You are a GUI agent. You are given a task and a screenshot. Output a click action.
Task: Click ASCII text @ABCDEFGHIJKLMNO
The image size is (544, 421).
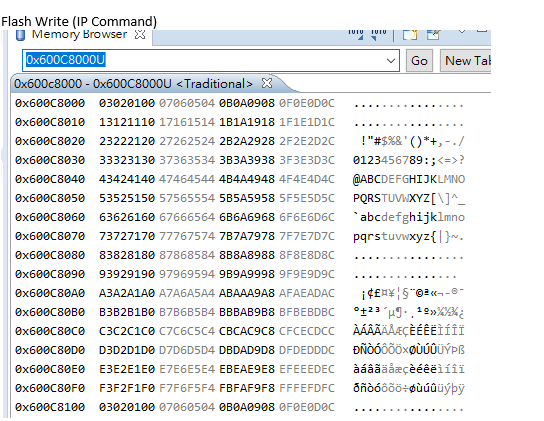pyautogui.click(x=409, y=179)
